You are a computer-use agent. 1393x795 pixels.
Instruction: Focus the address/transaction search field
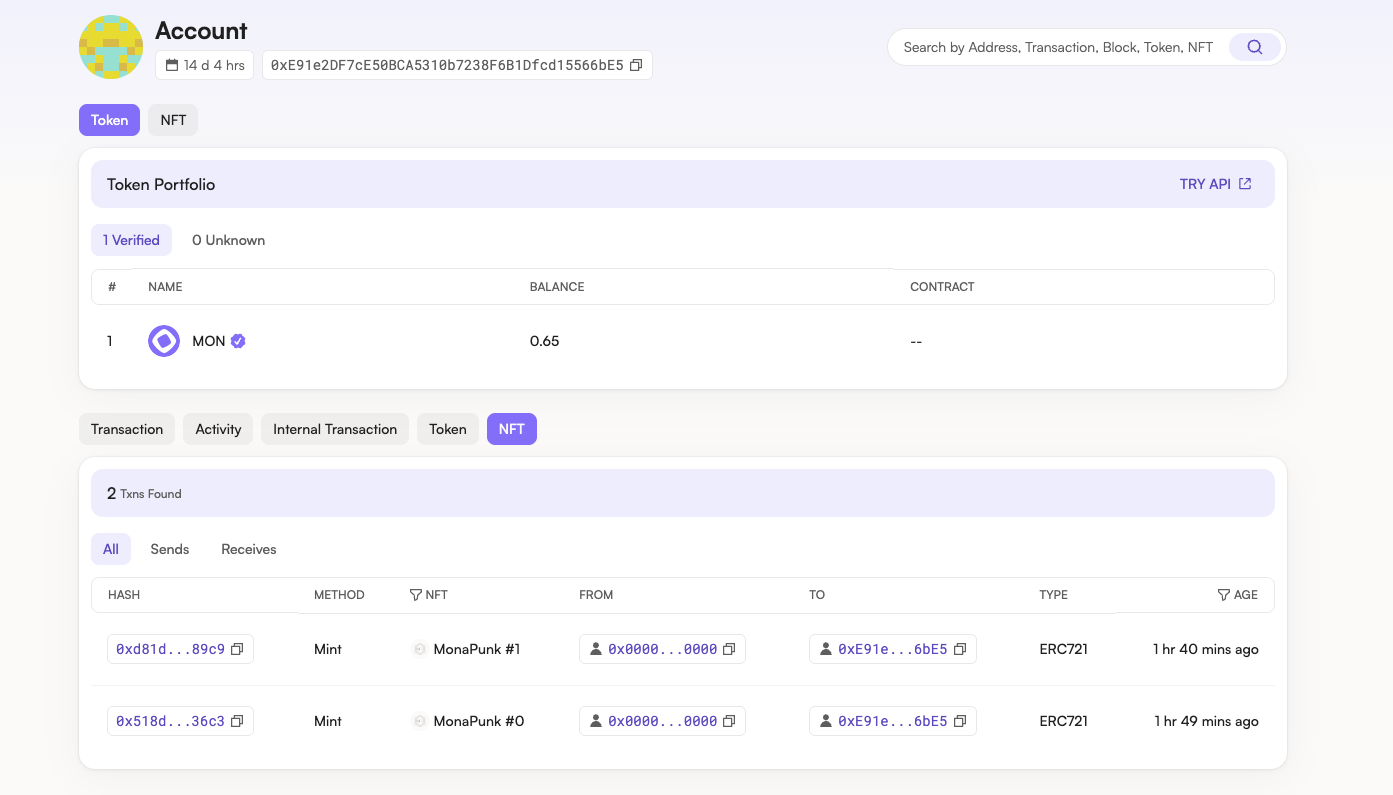(x=1058, y=47)
